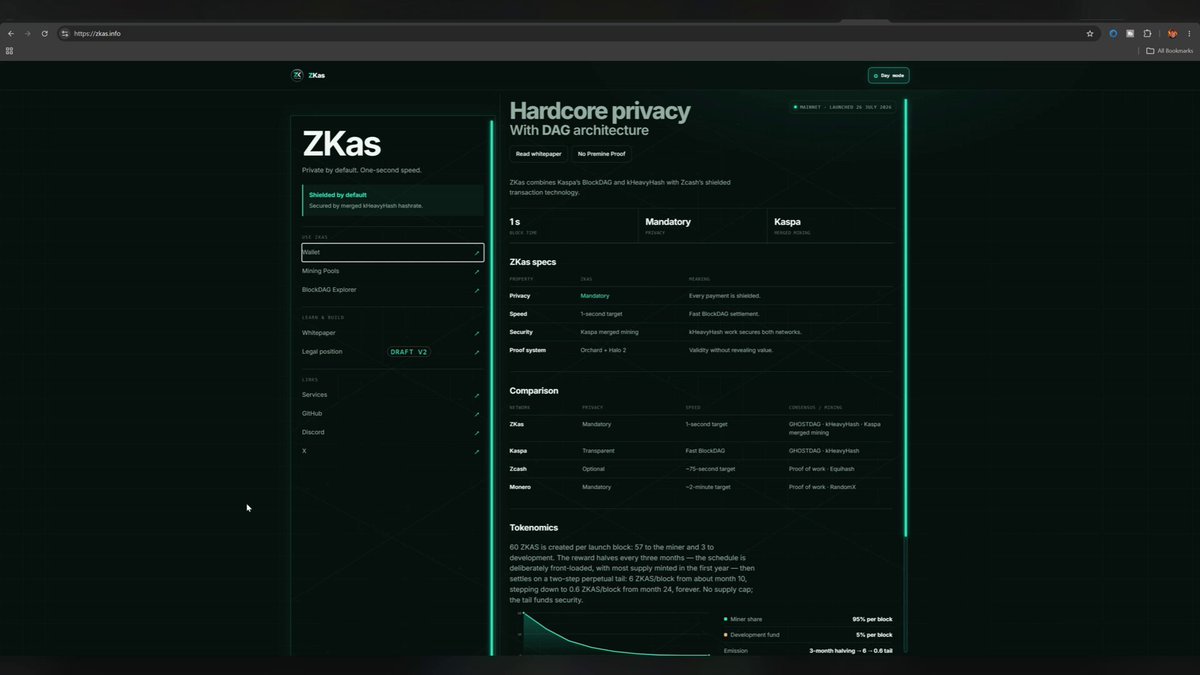Click the arrow icon beside Discord
This screenshot has width=1200, height=675.
pos(477,432)
